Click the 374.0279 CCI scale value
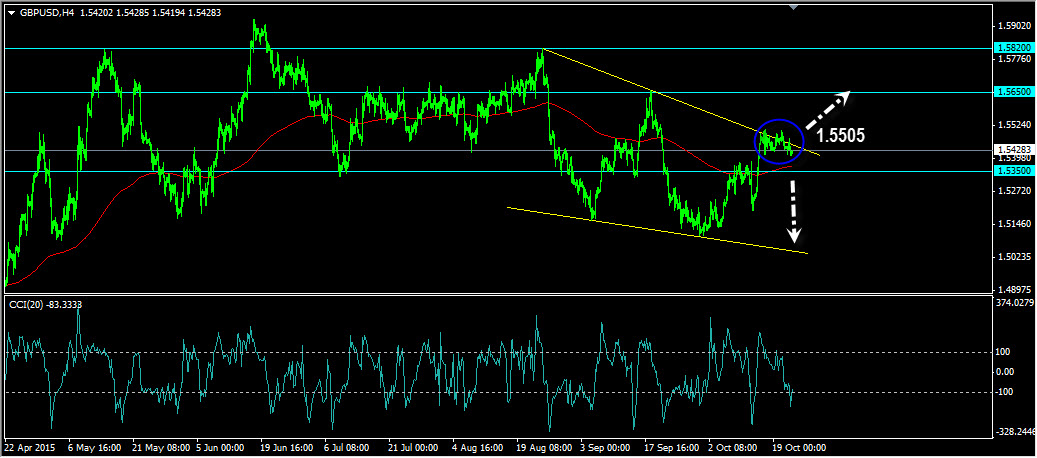 point(1015,303)
